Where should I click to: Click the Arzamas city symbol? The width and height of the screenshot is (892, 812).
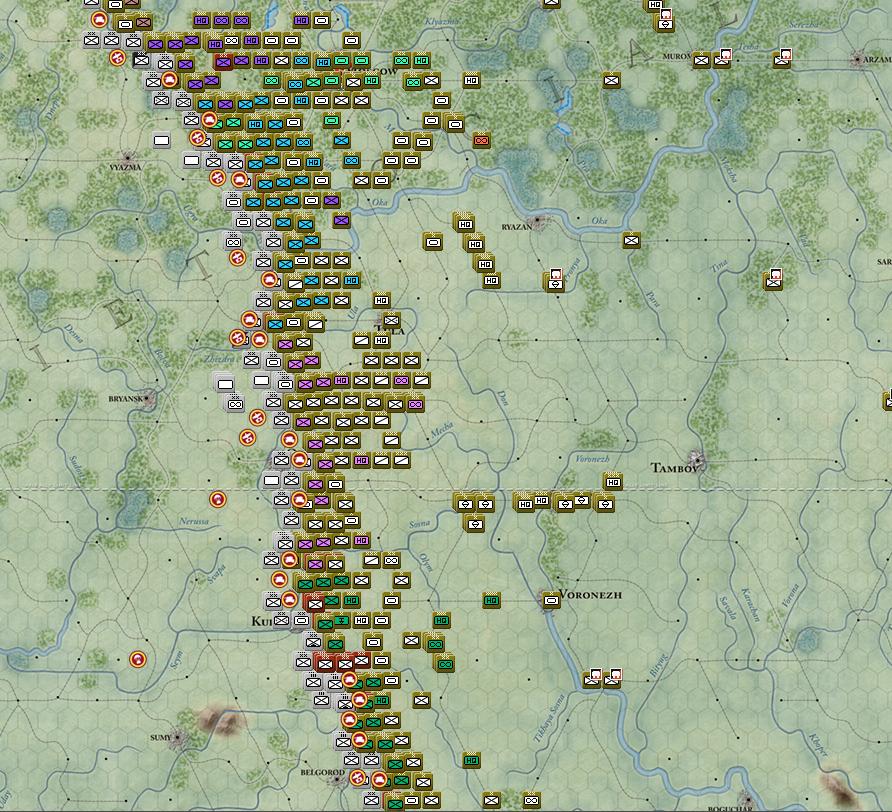click(857, 59)
